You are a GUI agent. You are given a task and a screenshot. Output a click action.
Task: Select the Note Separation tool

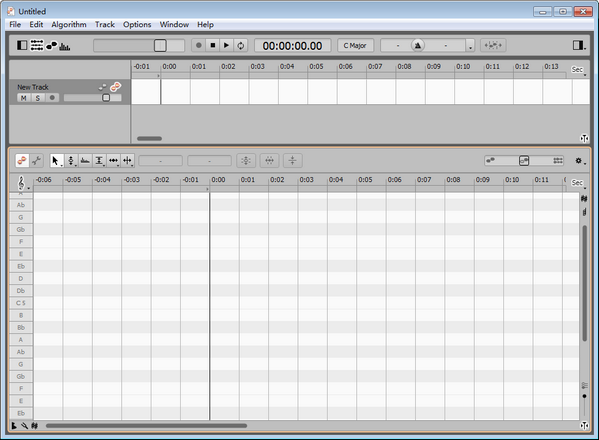(127, 160)
